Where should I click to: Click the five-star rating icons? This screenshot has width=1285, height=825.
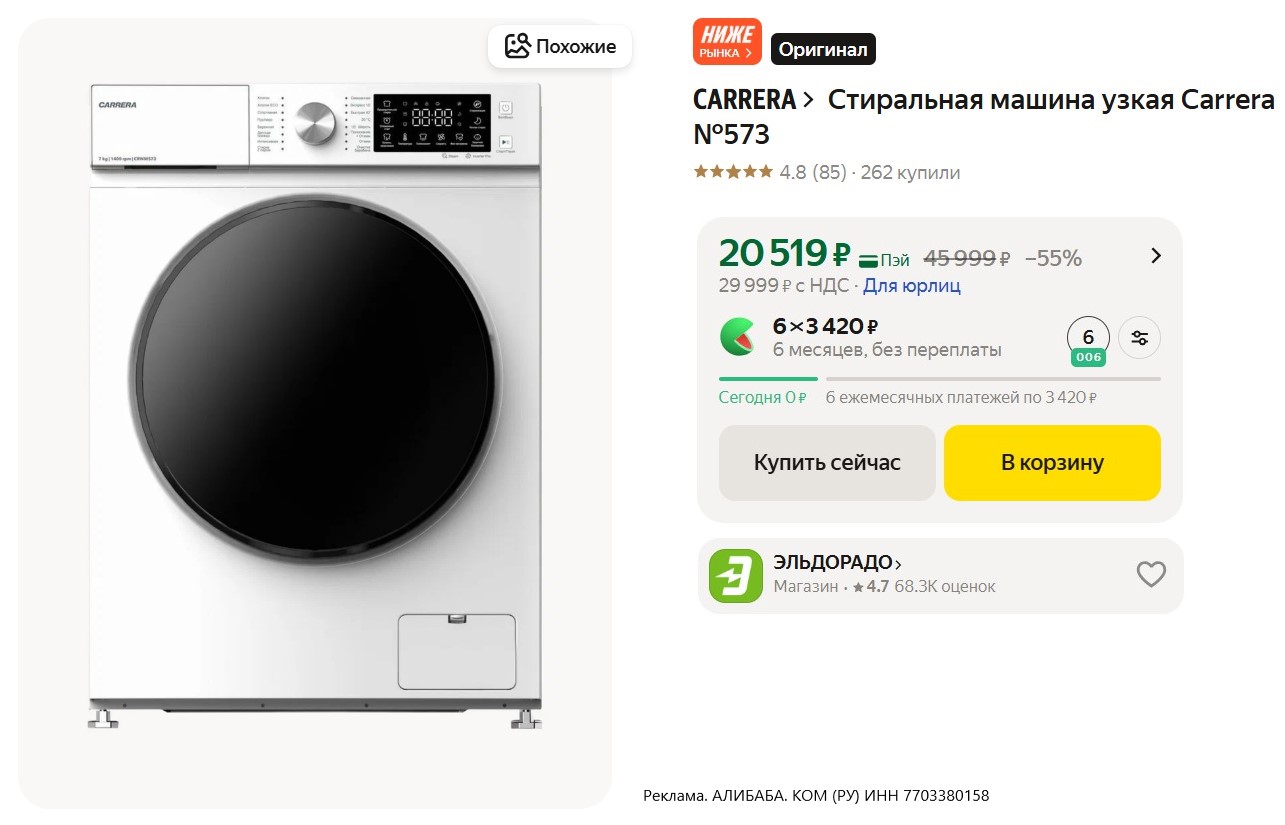(x=733, y=172)
